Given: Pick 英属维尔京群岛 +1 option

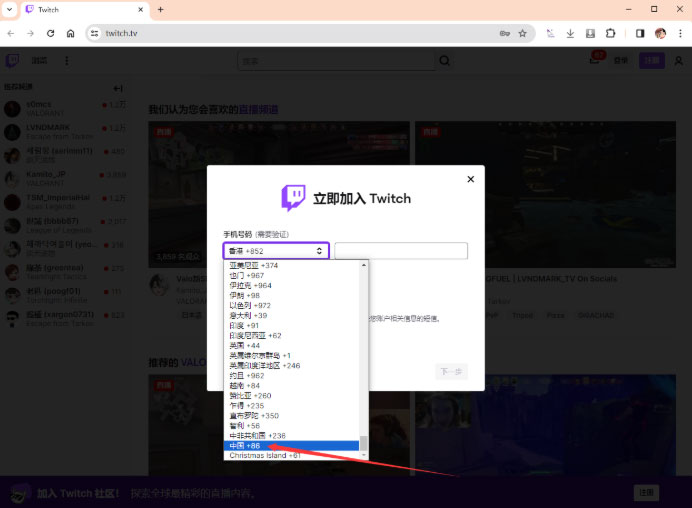Looking at the screenshot, I should [x=291, y=356].
